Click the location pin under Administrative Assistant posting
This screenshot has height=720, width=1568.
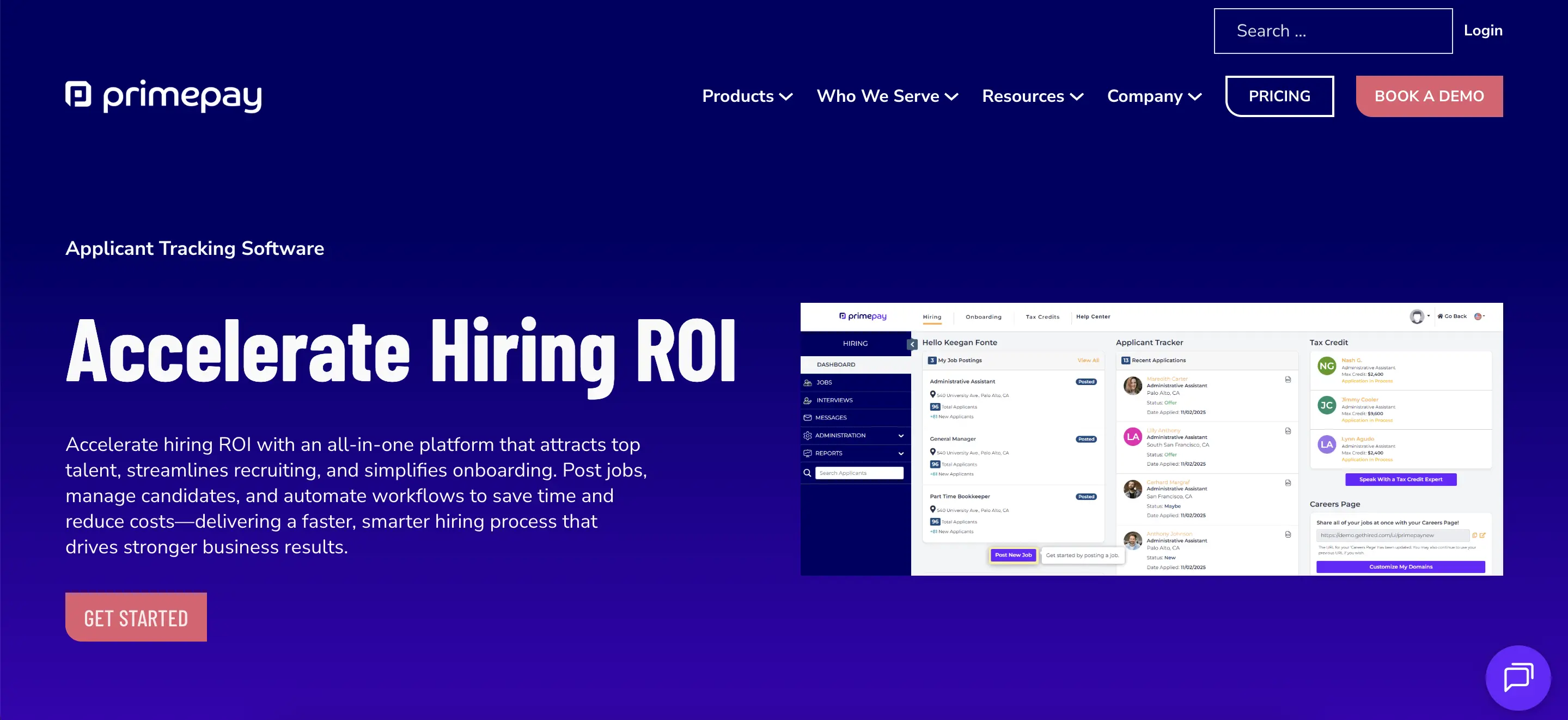tap(932, 394)
